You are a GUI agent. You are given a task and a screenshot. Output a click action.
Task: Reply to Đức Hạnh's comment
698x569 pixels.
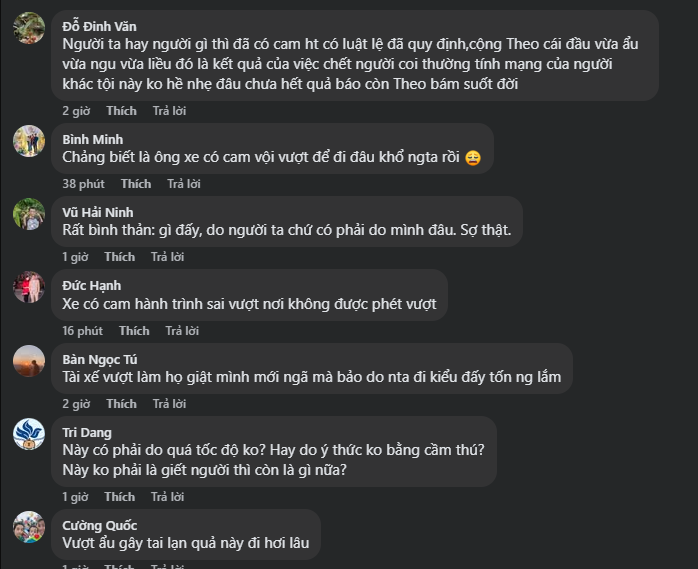click(182, 331)
